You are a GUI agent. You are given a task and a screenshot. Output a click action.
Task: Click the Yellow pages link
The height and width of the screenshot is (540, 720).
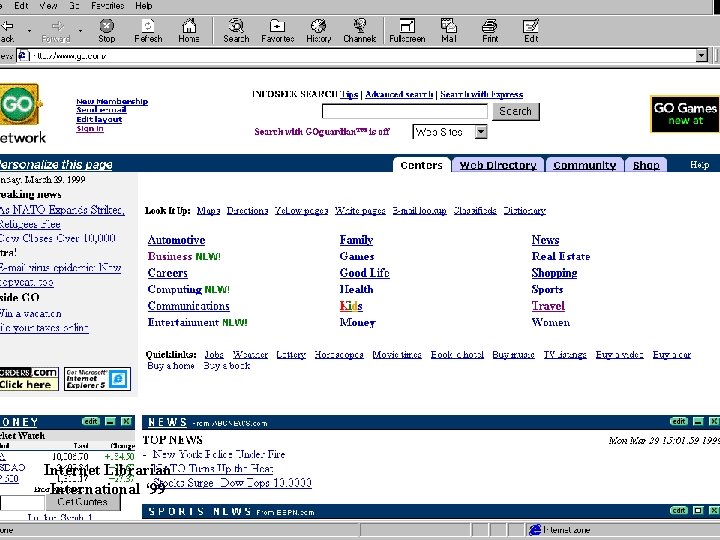[301, 211]
